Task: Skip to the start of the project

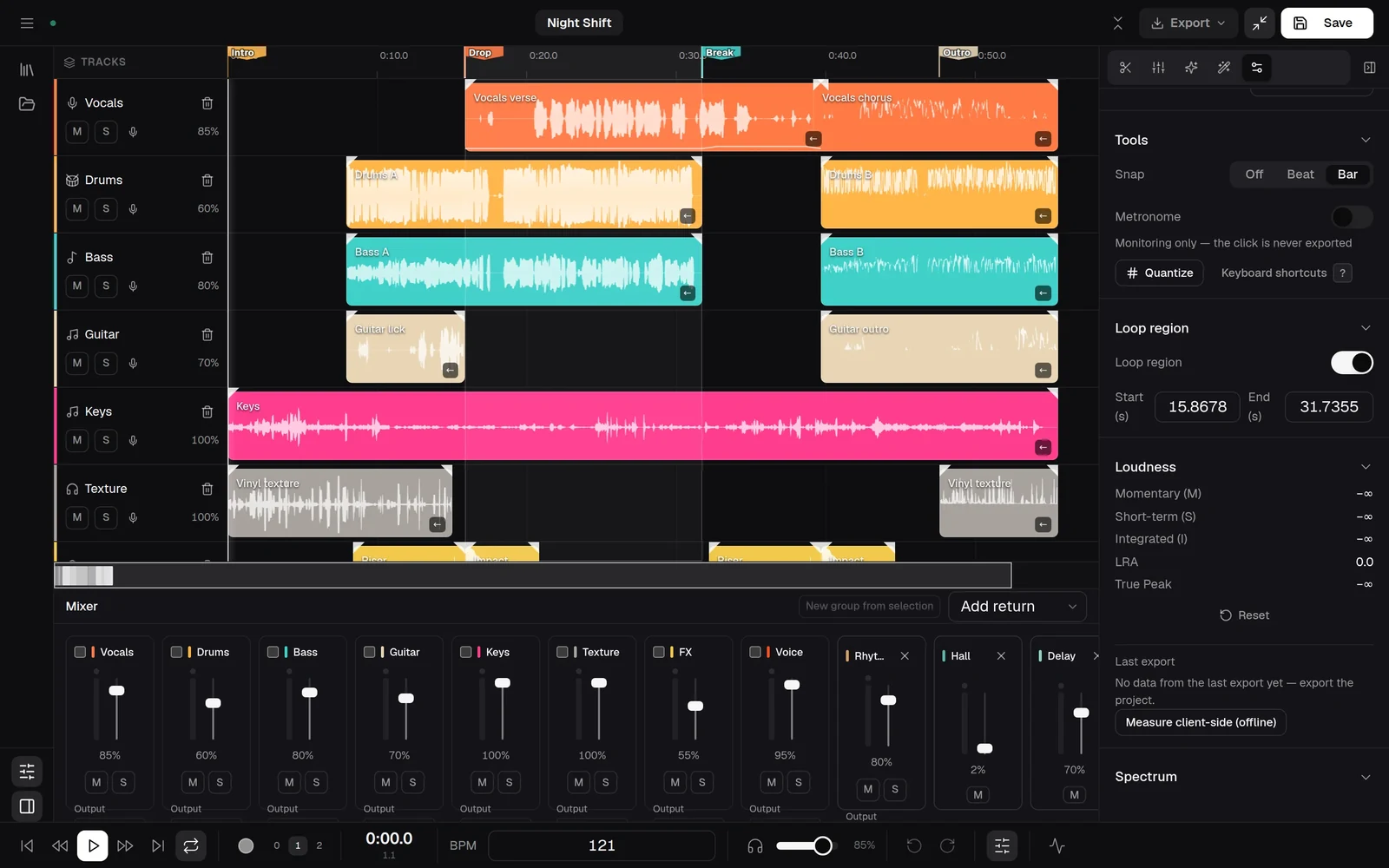Action: [27, 845]
